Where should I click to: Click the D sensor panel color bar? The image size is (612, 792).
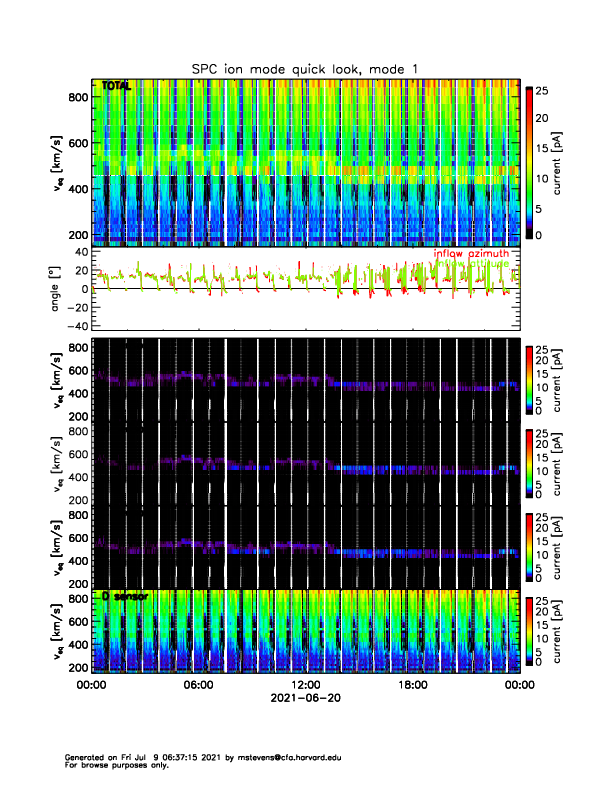(x=529, y=631)
